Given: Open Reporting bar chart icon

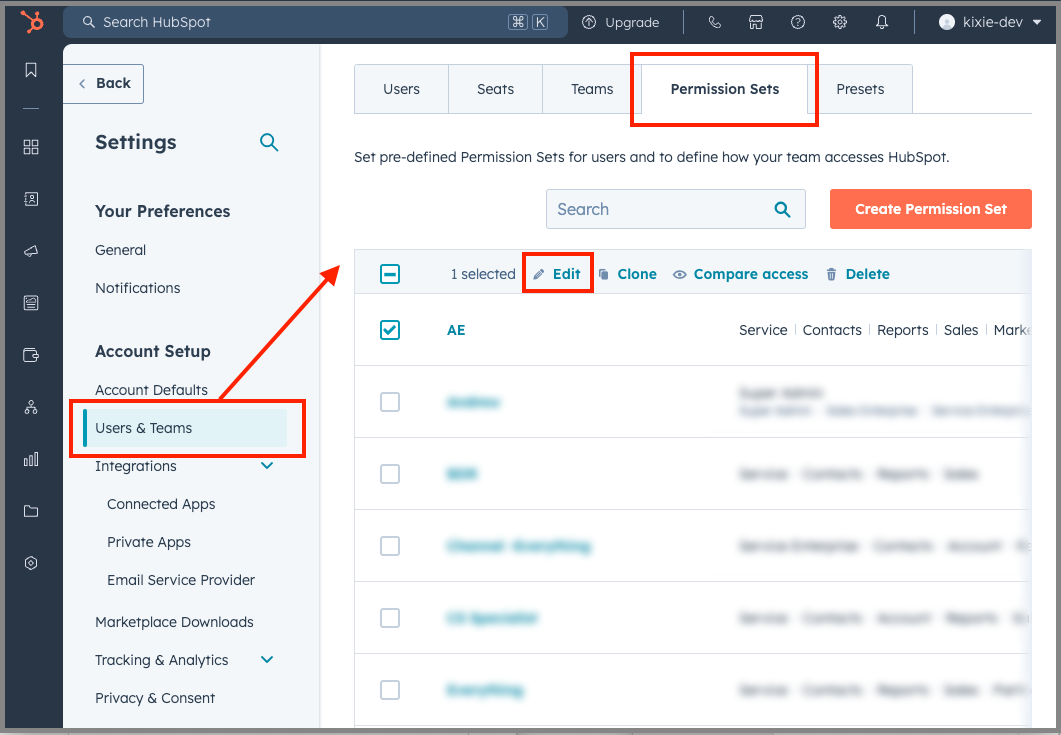Looking at the screenshot, I should coord(31,460).
